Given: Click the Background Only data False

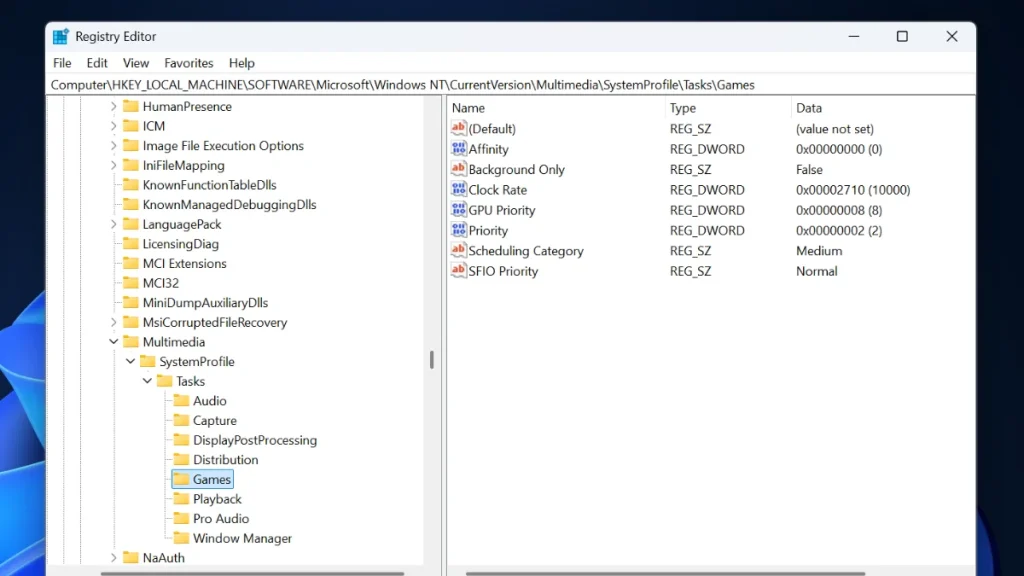Looking at the screenshot, I should coord(809,169).
